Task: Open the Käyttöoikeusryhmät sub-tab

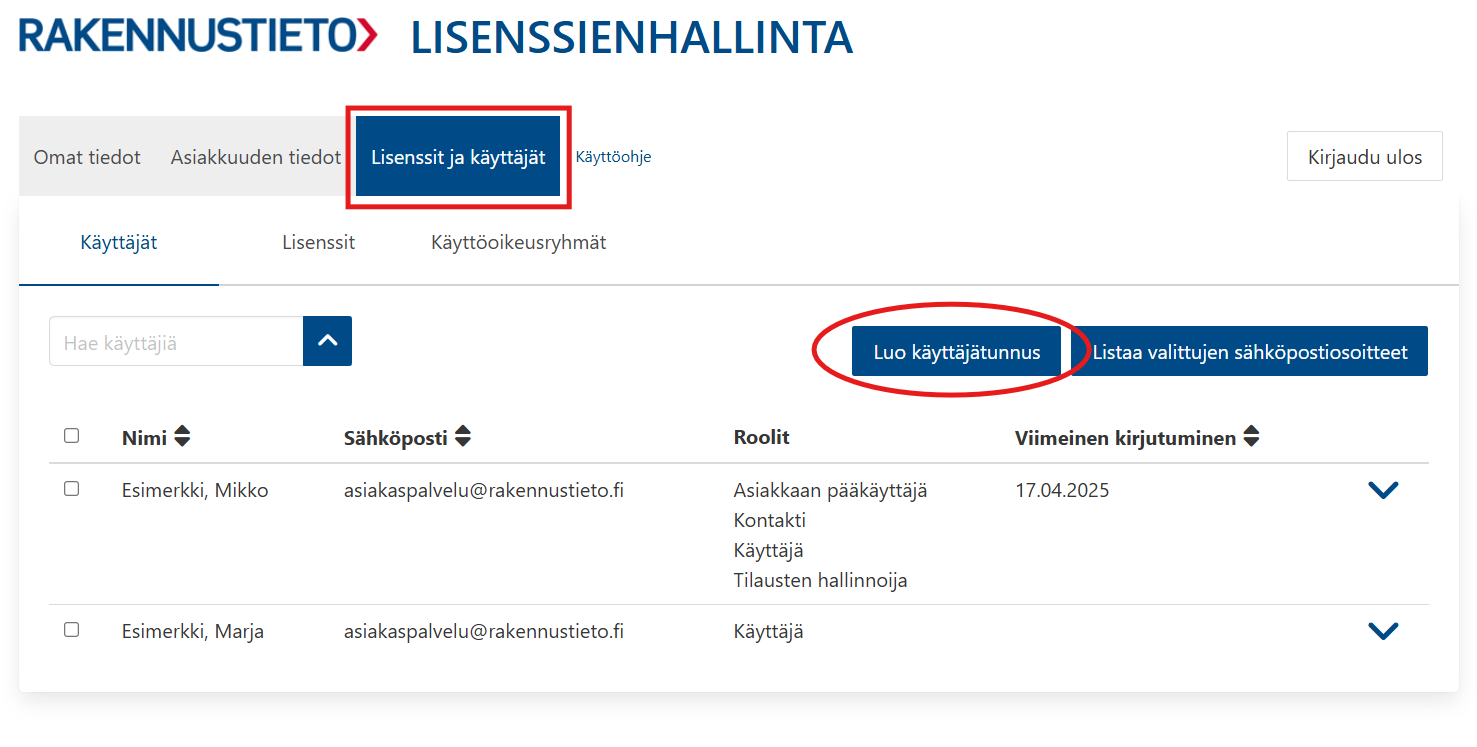Action: coord(518,243)
